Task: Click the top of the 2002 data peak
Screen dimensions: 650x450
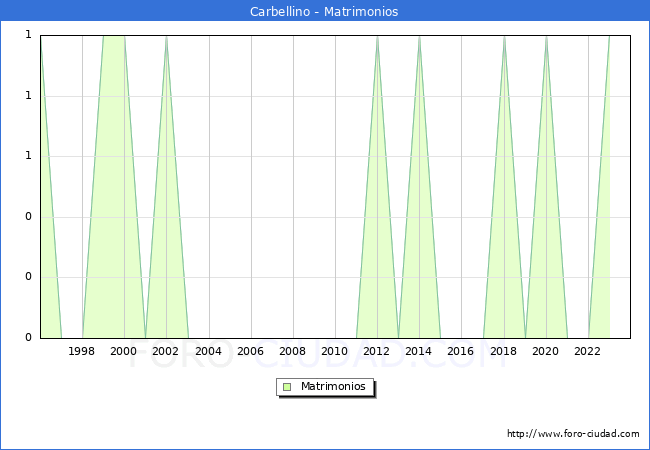Action: pyautogui.click(x=166, y=37)
